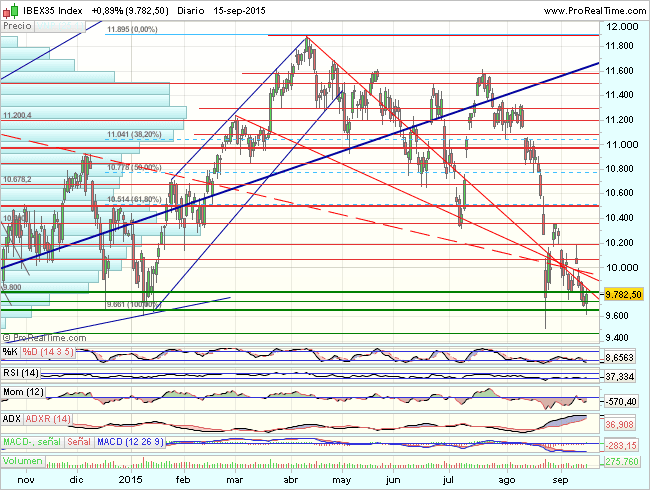This screenshot has width=650, height=490.
Task: Click the 9.661 (100,00%) Fibonacci label
Action: pyautogui.click(x=133, y=305)
